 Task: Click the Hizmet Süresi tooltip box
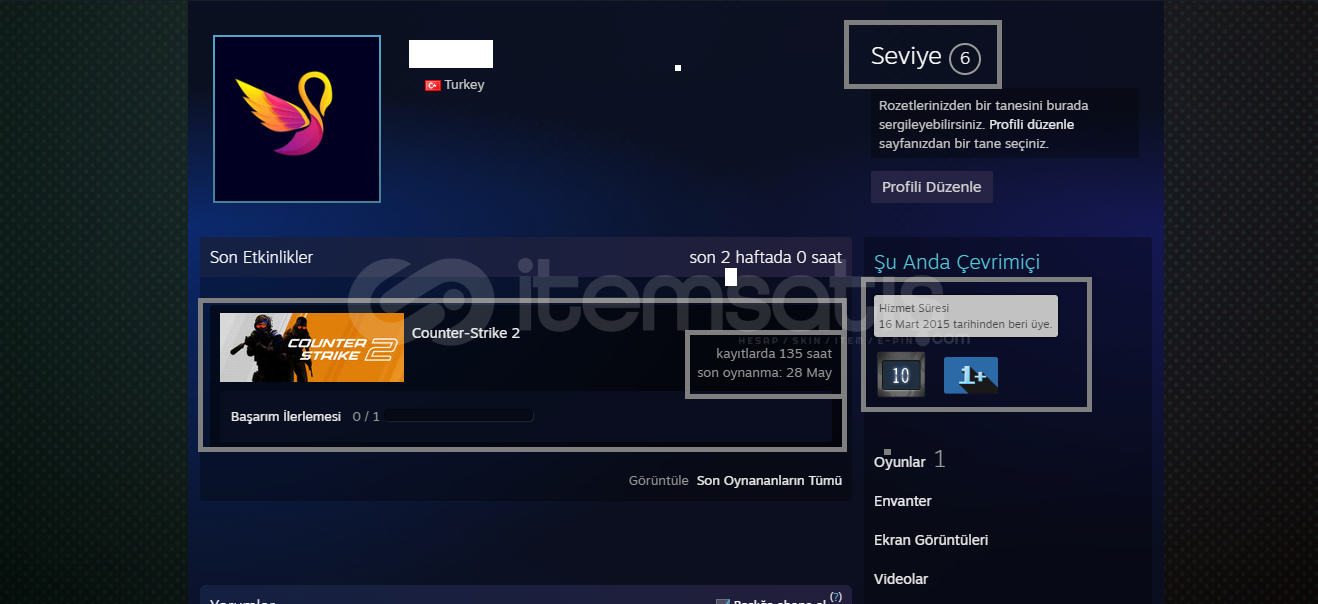tap(965, 315)
